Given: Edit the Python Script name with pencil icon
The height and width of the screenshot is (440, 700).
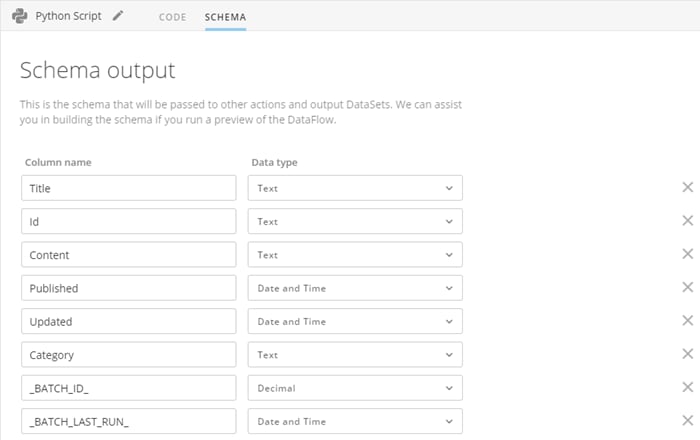Looking at the screenshot, I should point(118,16).
